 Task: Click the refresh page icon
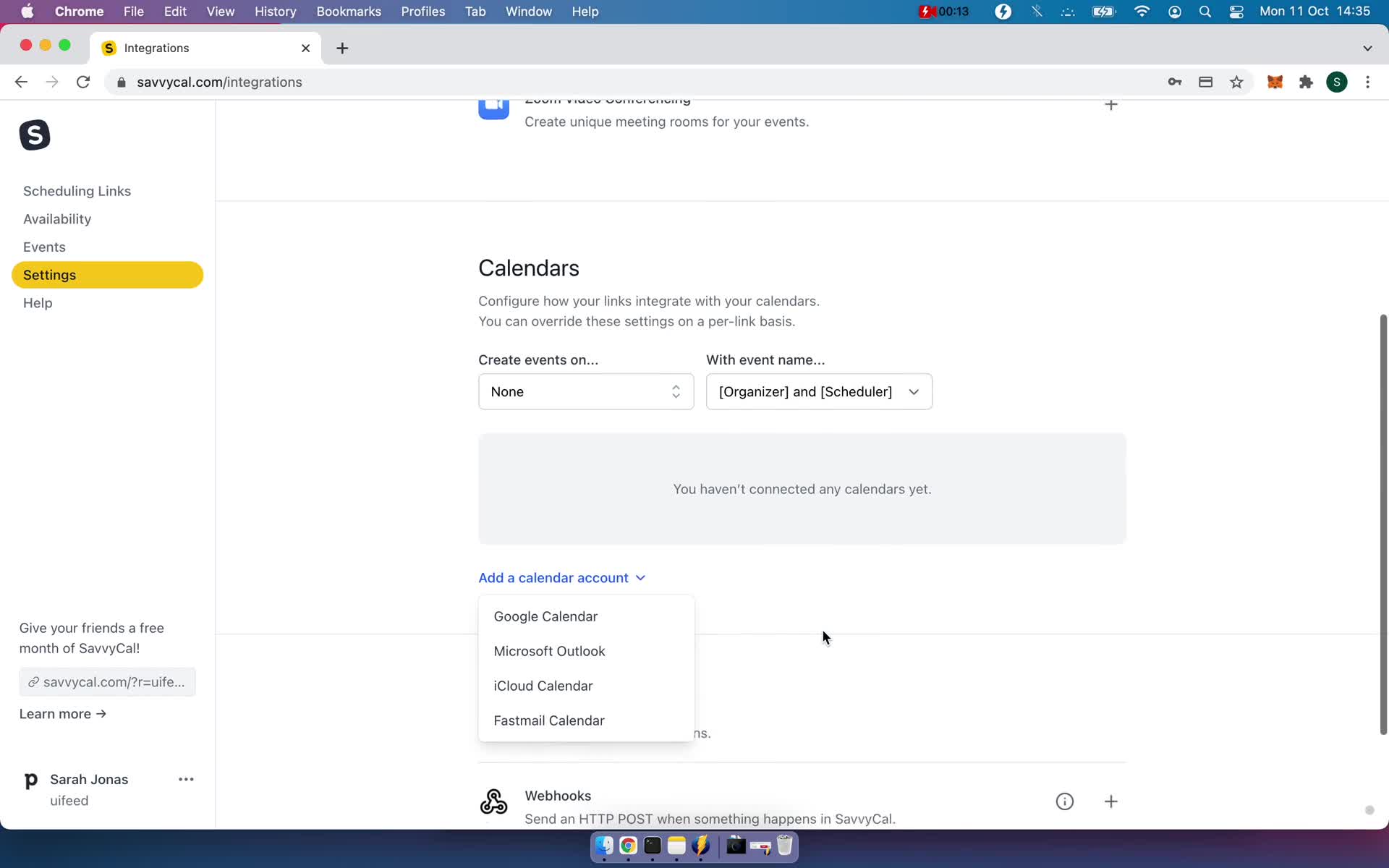pos(84,82)
